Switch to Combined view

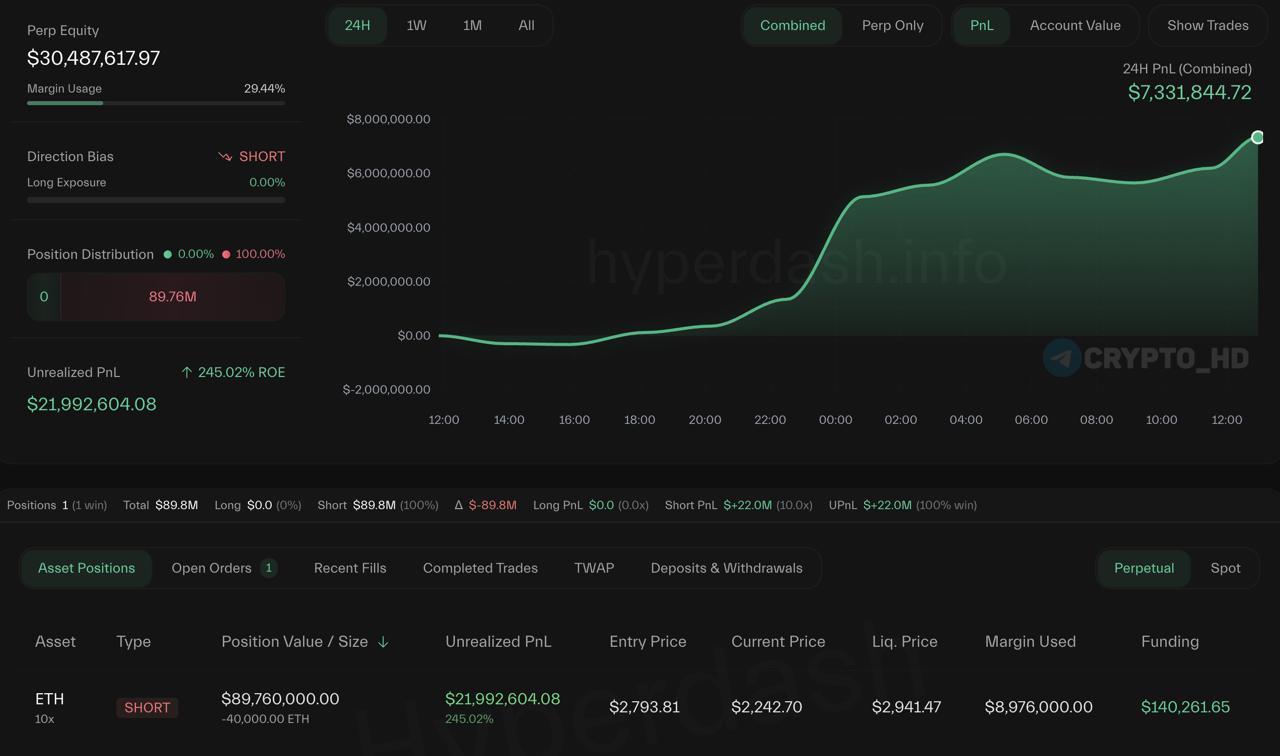793,25
